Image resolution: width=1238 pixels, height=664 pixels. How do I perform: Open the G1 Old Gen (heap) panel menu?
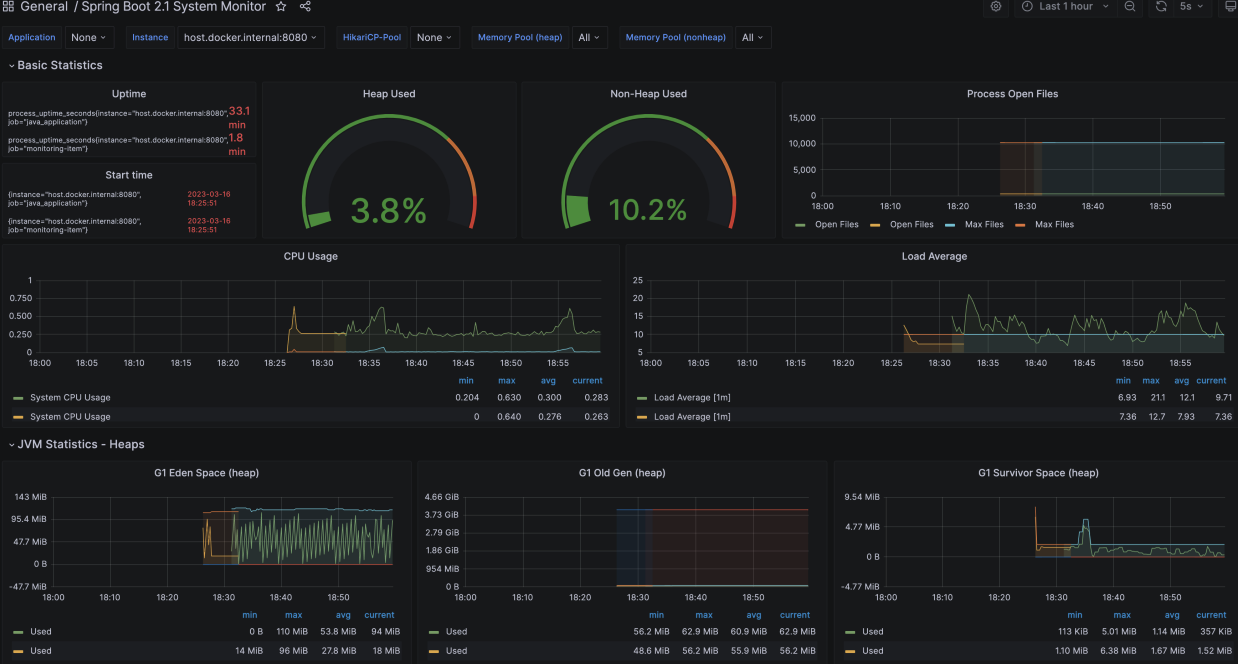coord(622,473)
